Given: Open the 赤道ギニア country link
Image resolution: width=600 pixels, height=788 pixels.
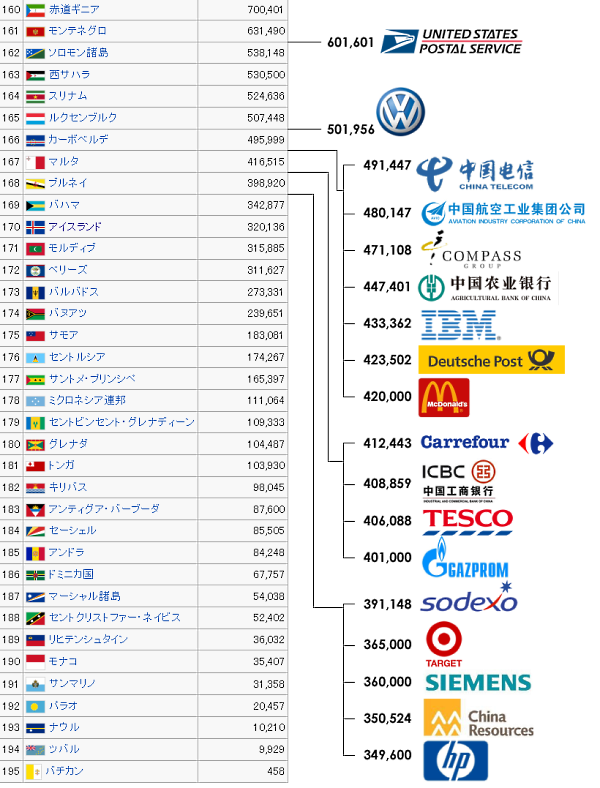Looking at the screenshot, I should [74, 10].
